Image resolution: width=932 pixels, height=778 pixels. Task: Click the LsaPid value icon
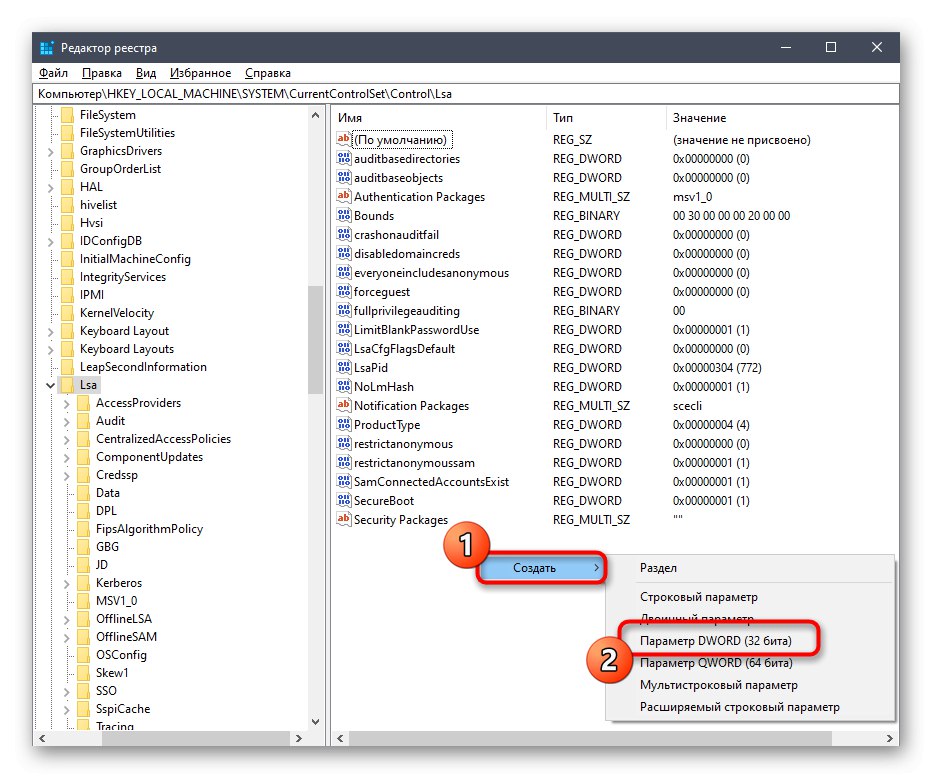(x=344, y=367)
